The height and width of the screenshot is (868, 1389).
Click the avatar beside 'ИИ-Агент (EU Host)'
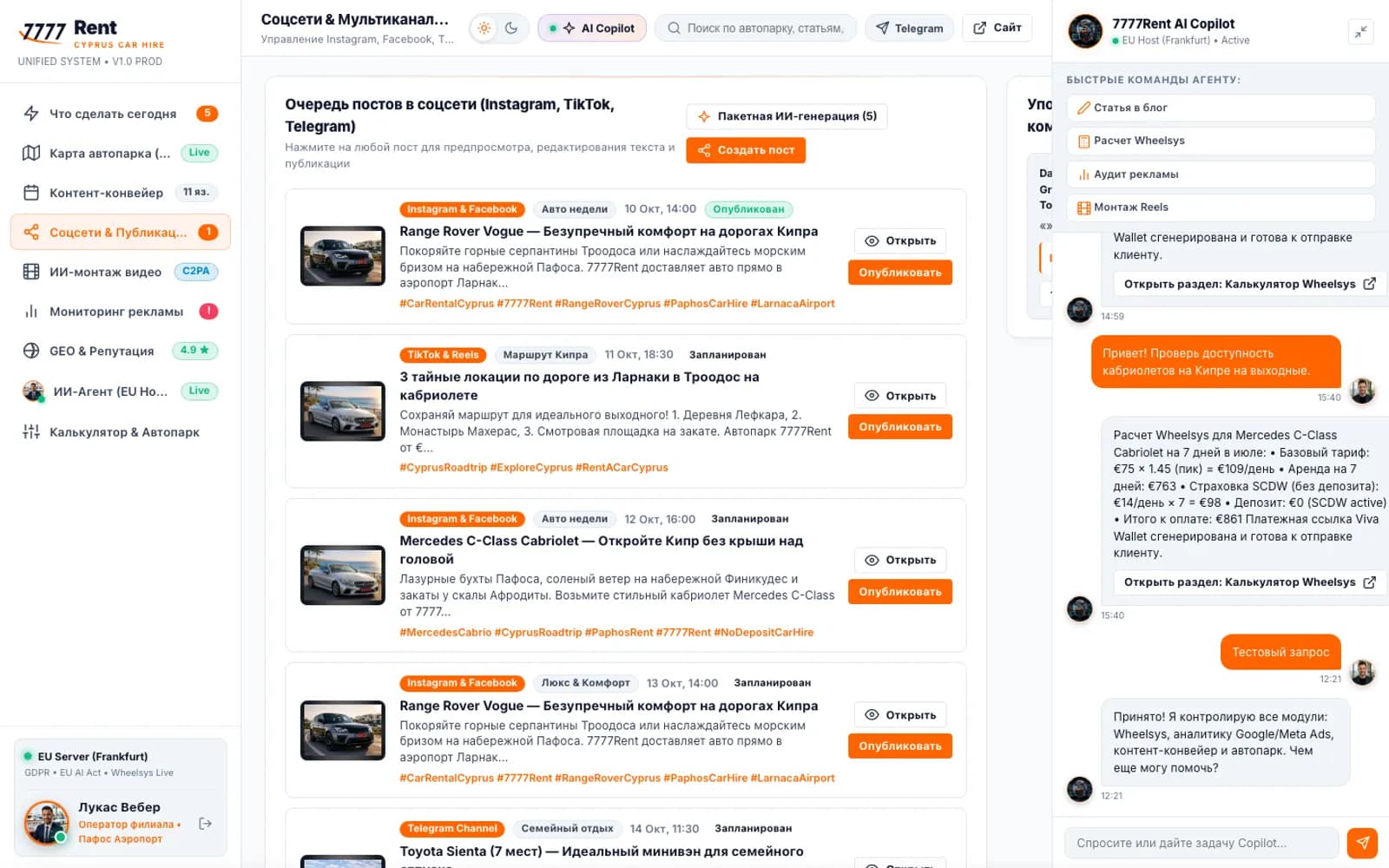(34, 391)
